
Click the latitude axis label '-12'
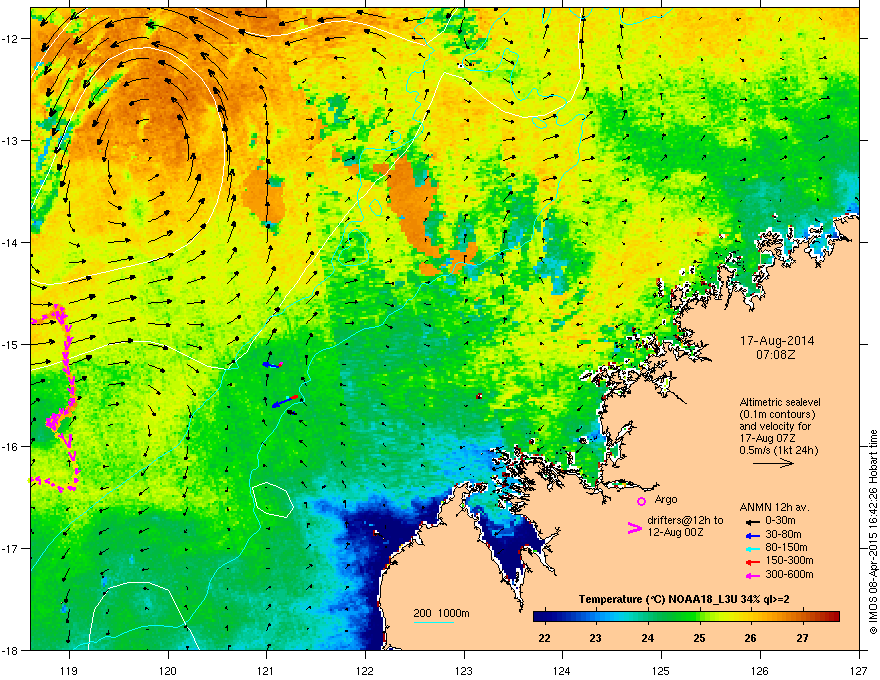pos(10,39)
